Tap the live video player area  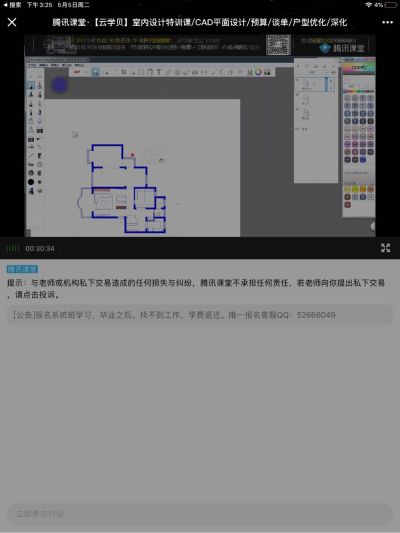[x=200, y=135]
